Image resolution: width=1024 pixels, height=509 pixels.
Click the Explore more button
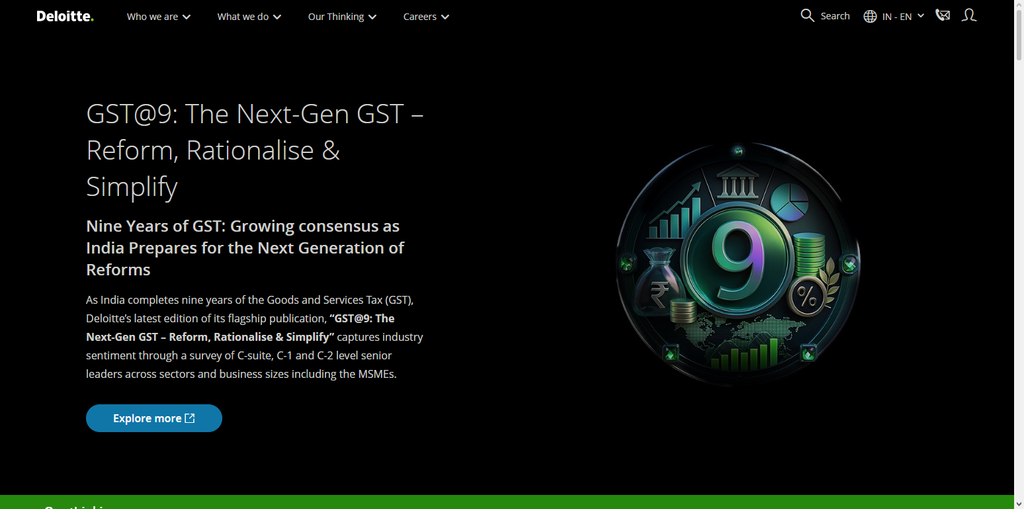(x=154, y=418)
